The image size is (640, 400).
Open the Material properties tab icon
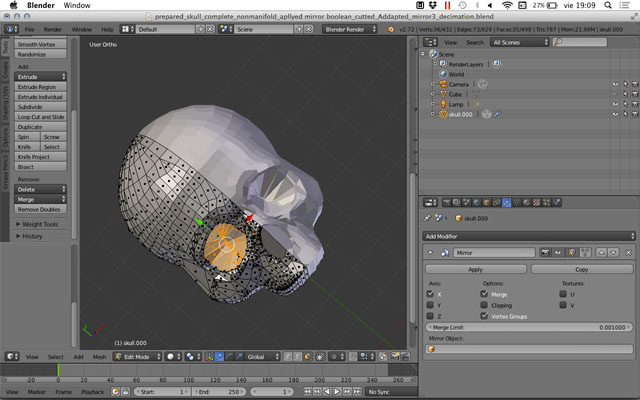coord(526,202)
